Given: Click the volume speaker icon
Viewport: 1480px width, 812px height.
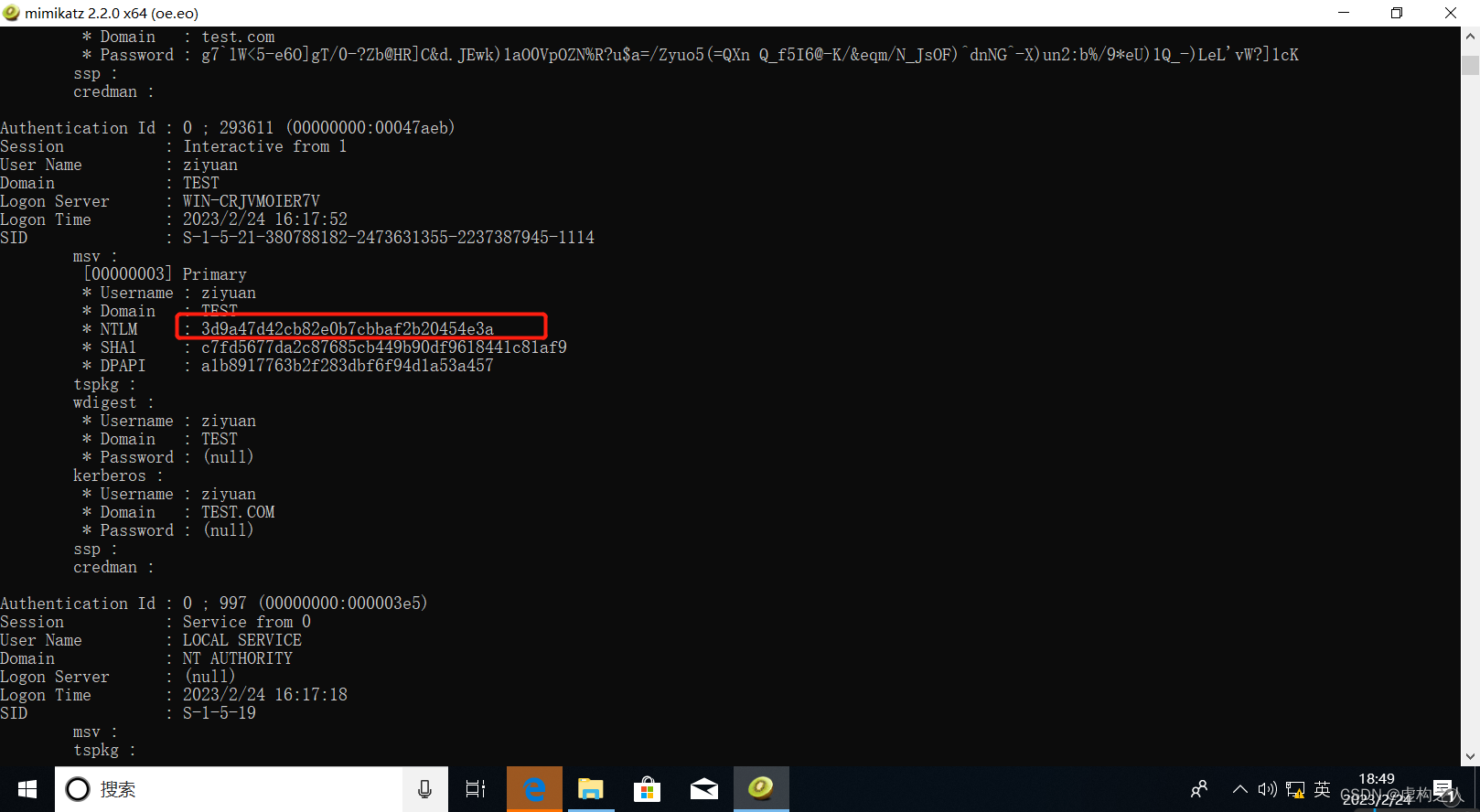Looking at the screenshot, I should click(1267, 789).
